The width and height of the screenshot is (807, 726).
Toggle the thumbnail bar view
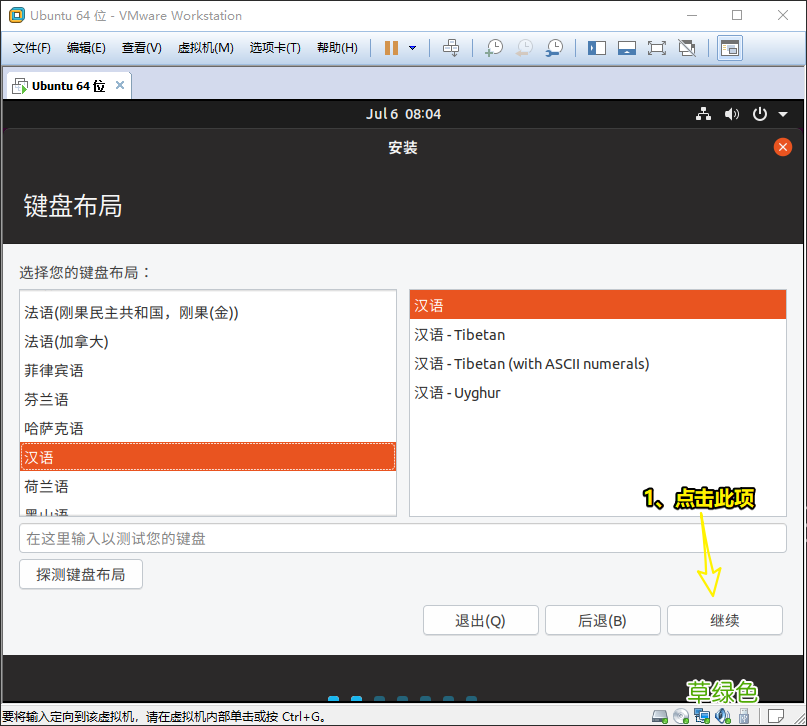click(x=627, y=48)
